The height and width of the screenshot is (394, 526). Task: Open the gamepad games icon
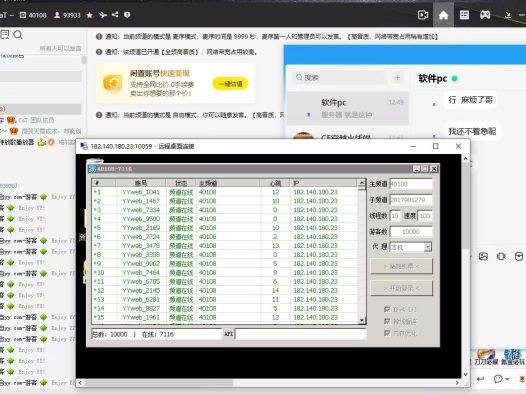(x=485, y=15)
